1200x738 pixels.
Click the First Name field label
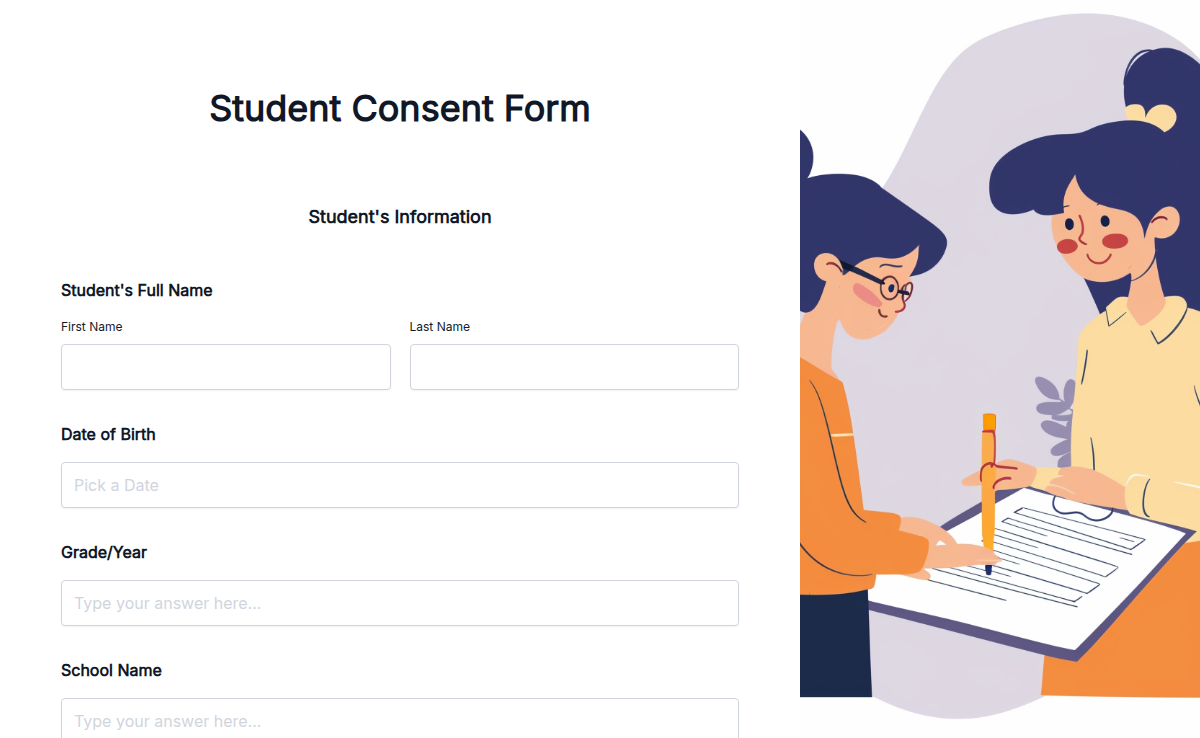[x=91, y=326]
